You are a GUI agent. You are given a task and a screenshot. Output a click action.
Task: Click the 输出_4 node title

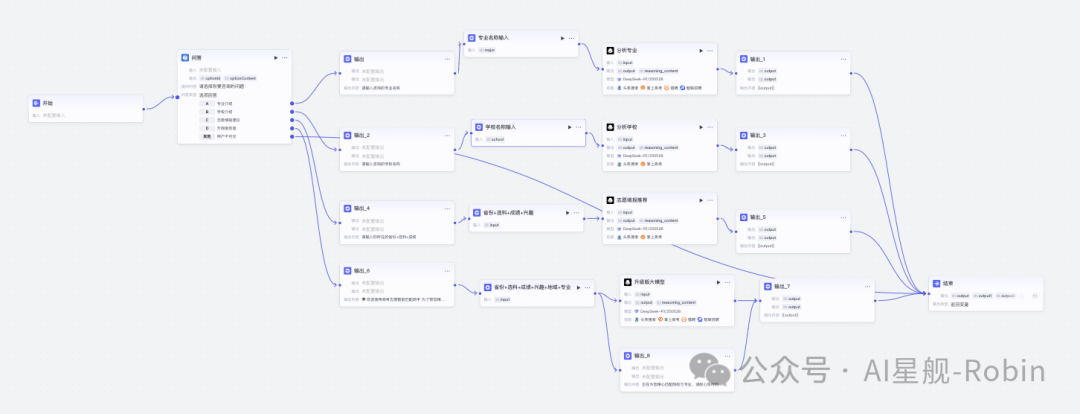point(362,208)
